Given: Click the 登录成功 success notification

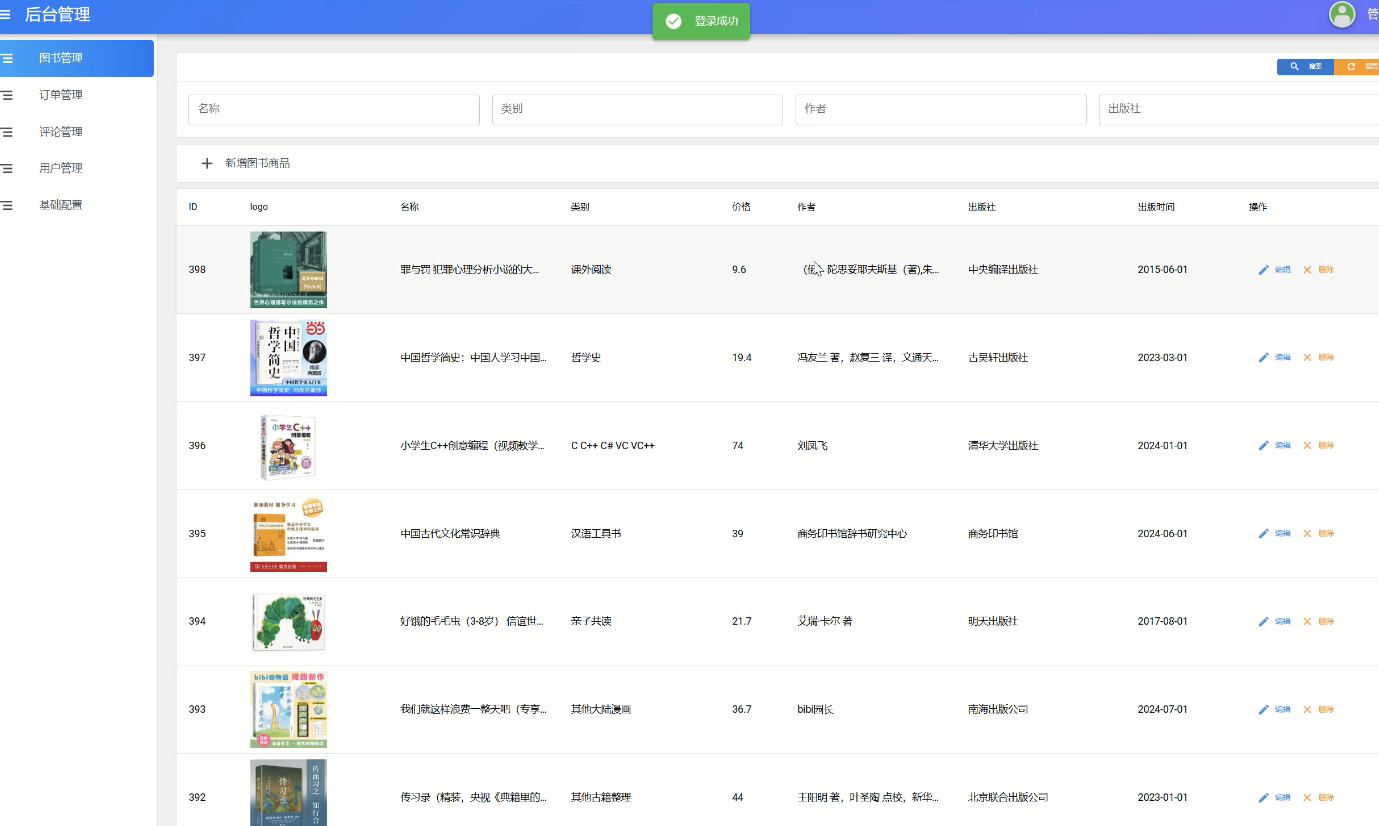Looking at the screenshot, I should [701, 22].
